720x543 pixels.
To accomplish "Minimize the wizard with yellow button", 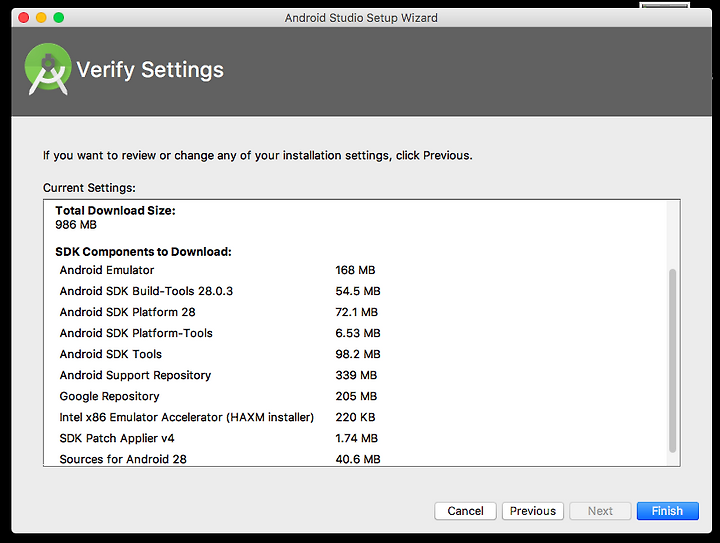I will [41, 17].
